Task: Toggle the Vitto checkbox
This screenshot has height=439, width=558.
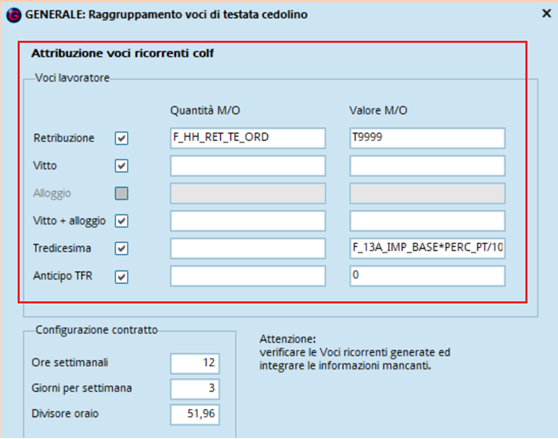Action: tap(121, 166)
